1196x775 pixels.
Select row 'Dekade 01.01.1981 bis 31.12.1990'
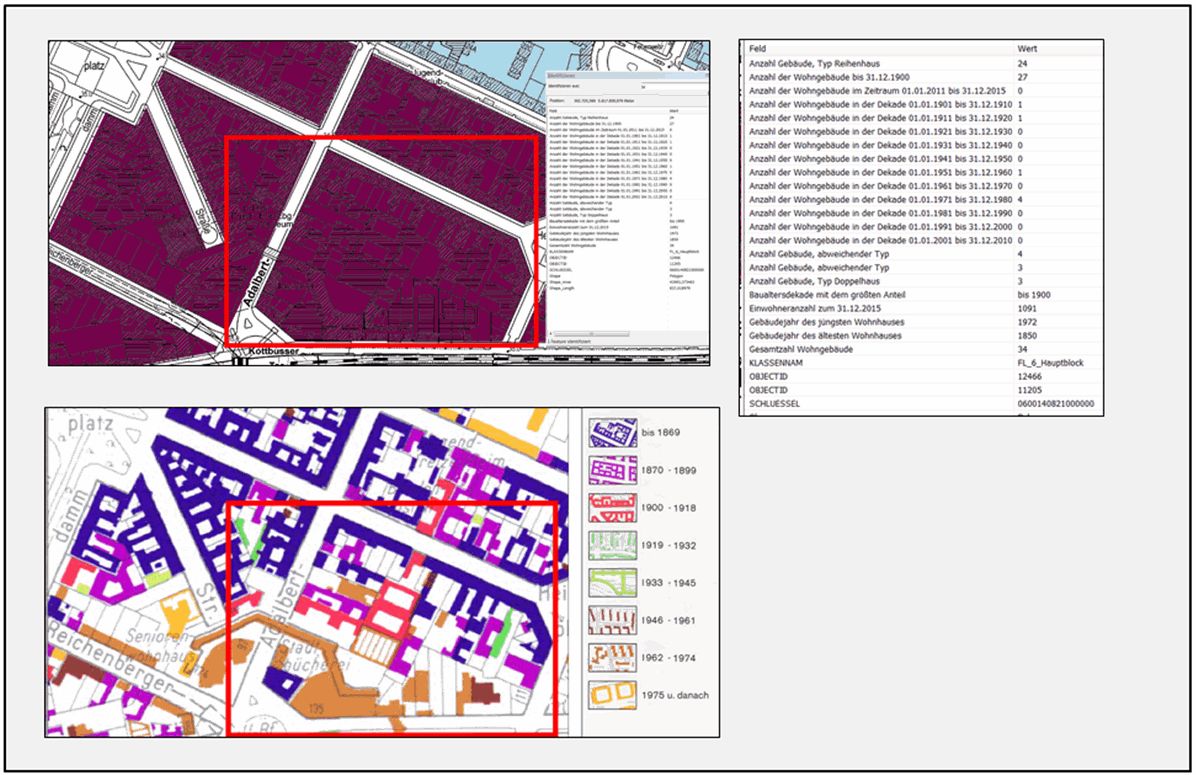[x=921, y=214]
